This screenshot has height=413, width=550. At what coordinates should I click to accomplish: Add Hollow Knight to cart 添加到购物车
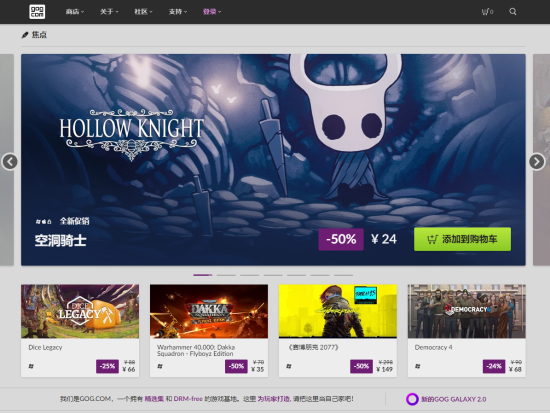click(462, 239)
